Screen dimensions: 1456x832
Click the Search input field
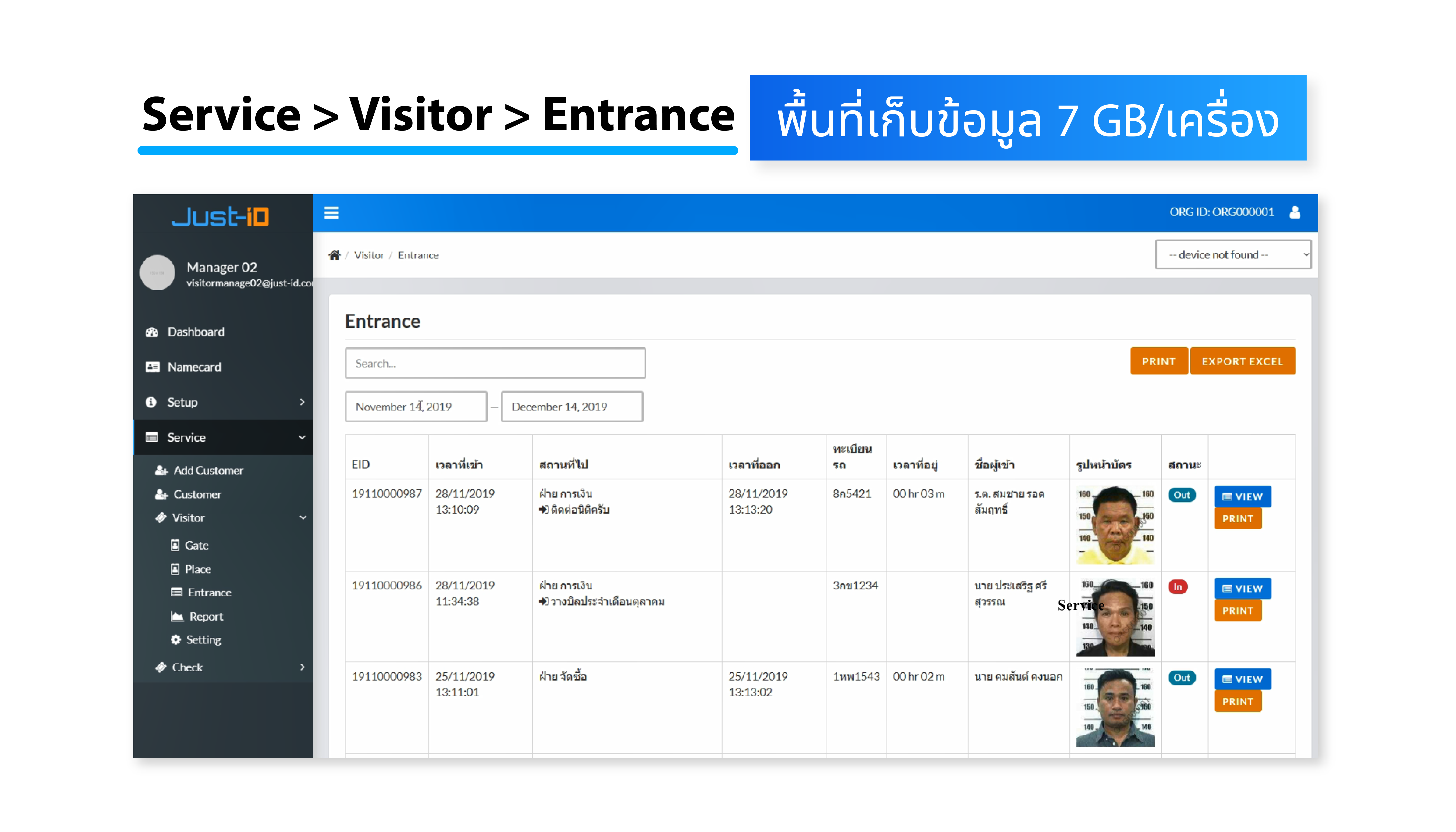[495, 363]
